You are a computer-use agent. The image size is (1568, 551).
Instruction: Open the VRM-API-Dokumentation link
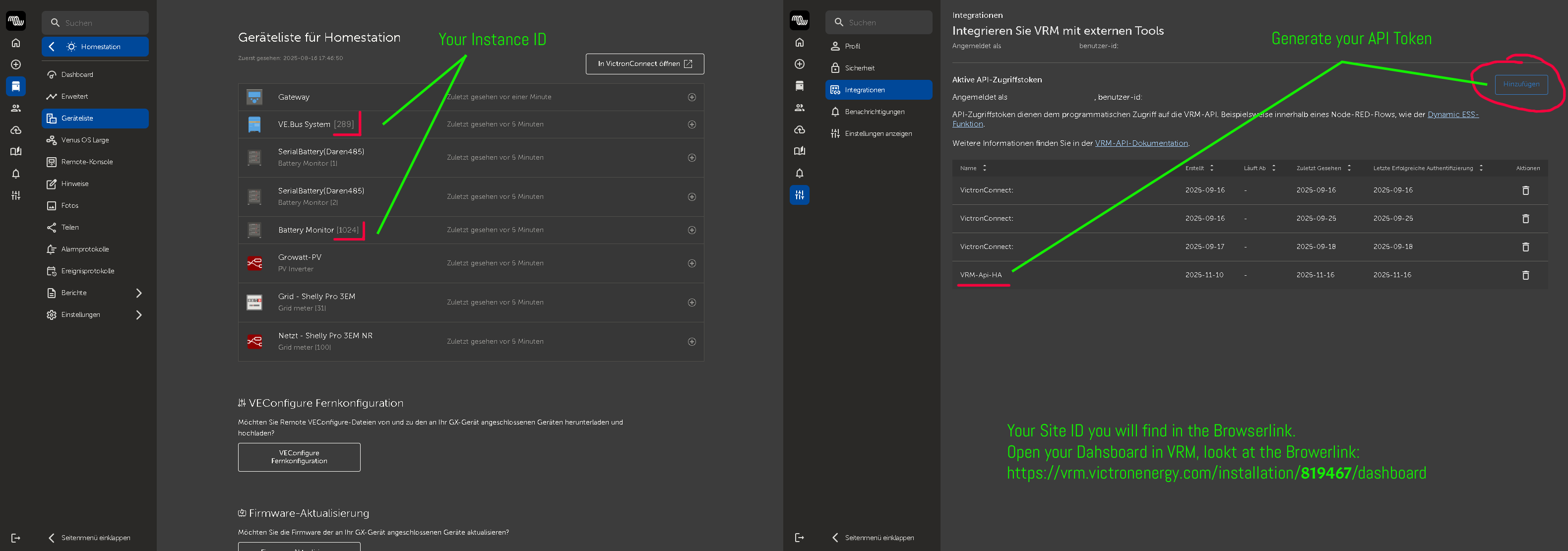pos(1141,144)
